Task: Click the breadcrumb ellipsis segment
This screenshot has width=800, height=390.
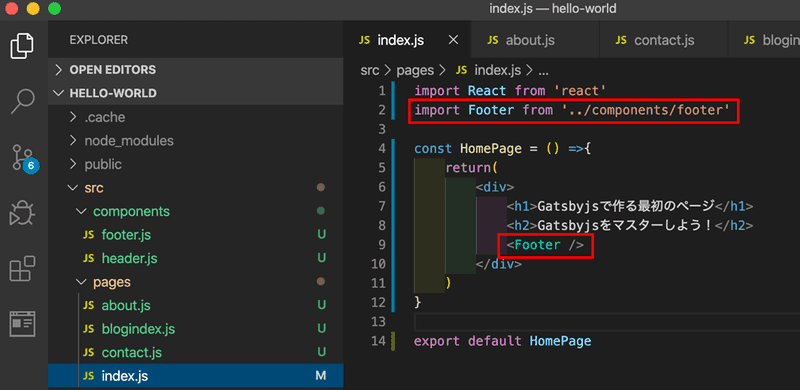Action: (543, 71)
